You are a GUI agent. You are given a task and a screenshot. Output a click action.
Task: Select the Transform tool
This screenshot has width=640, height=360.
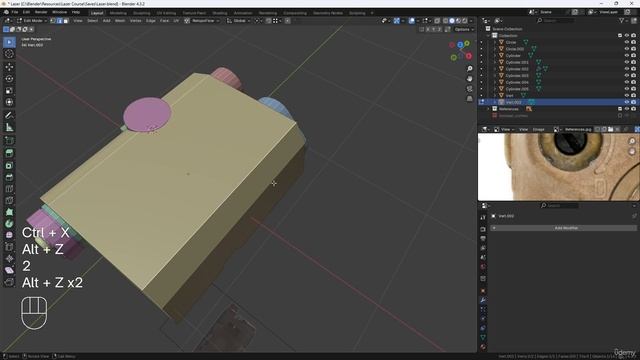pos(9,102)
